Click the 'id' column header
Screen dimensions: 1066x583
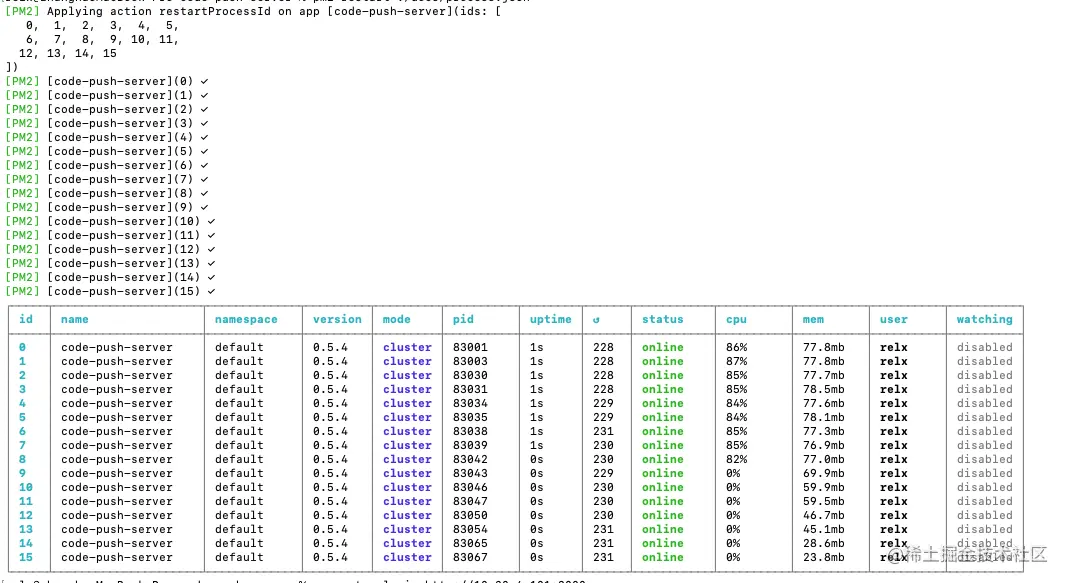[26, 319]
